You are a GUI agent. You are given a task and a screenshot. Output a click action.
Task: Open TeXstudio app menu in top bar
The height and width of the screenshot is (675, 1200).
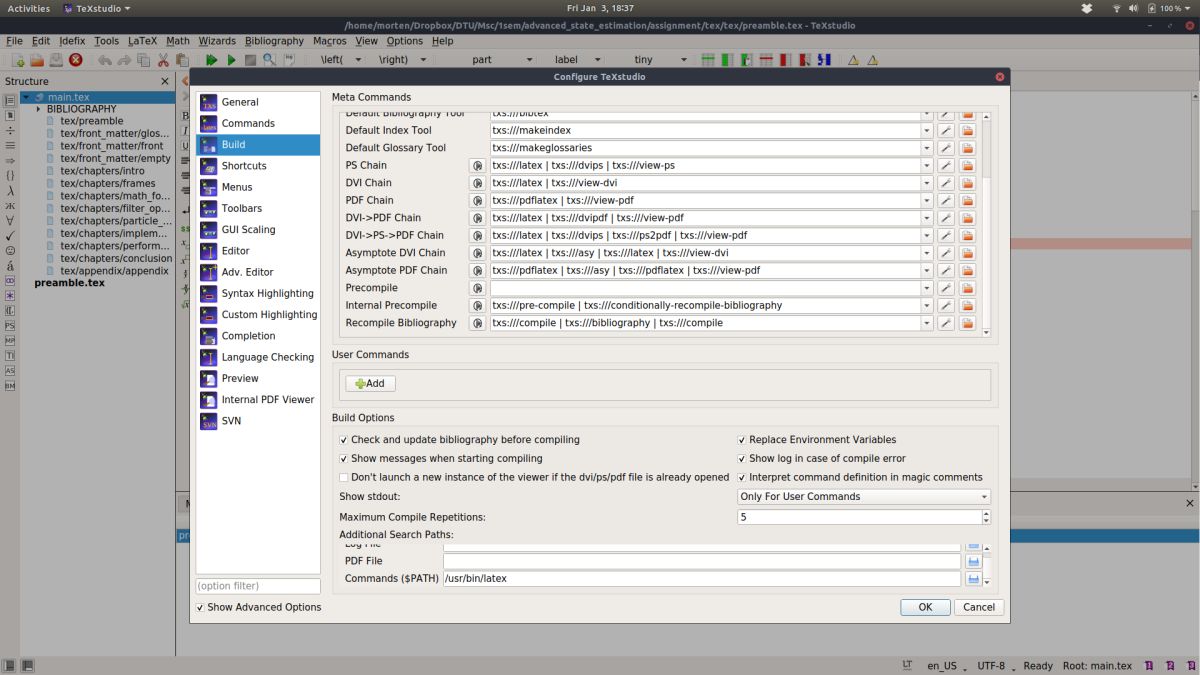97,8
